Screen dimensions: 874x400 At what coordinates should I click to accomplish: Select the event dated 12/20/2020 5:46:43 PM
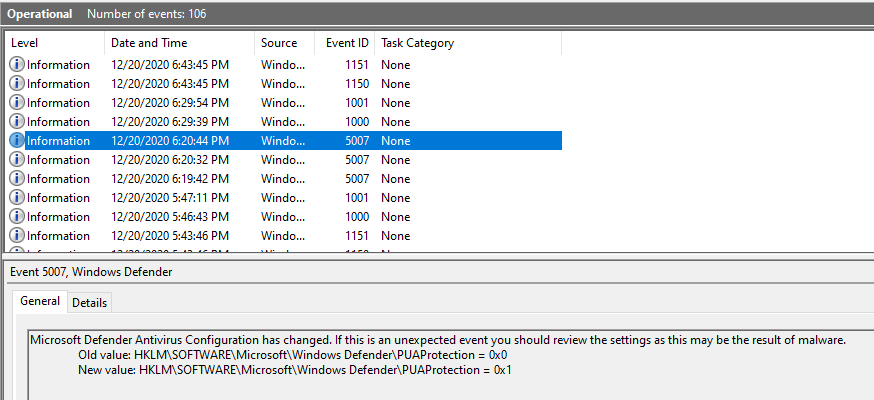[284, 216]
